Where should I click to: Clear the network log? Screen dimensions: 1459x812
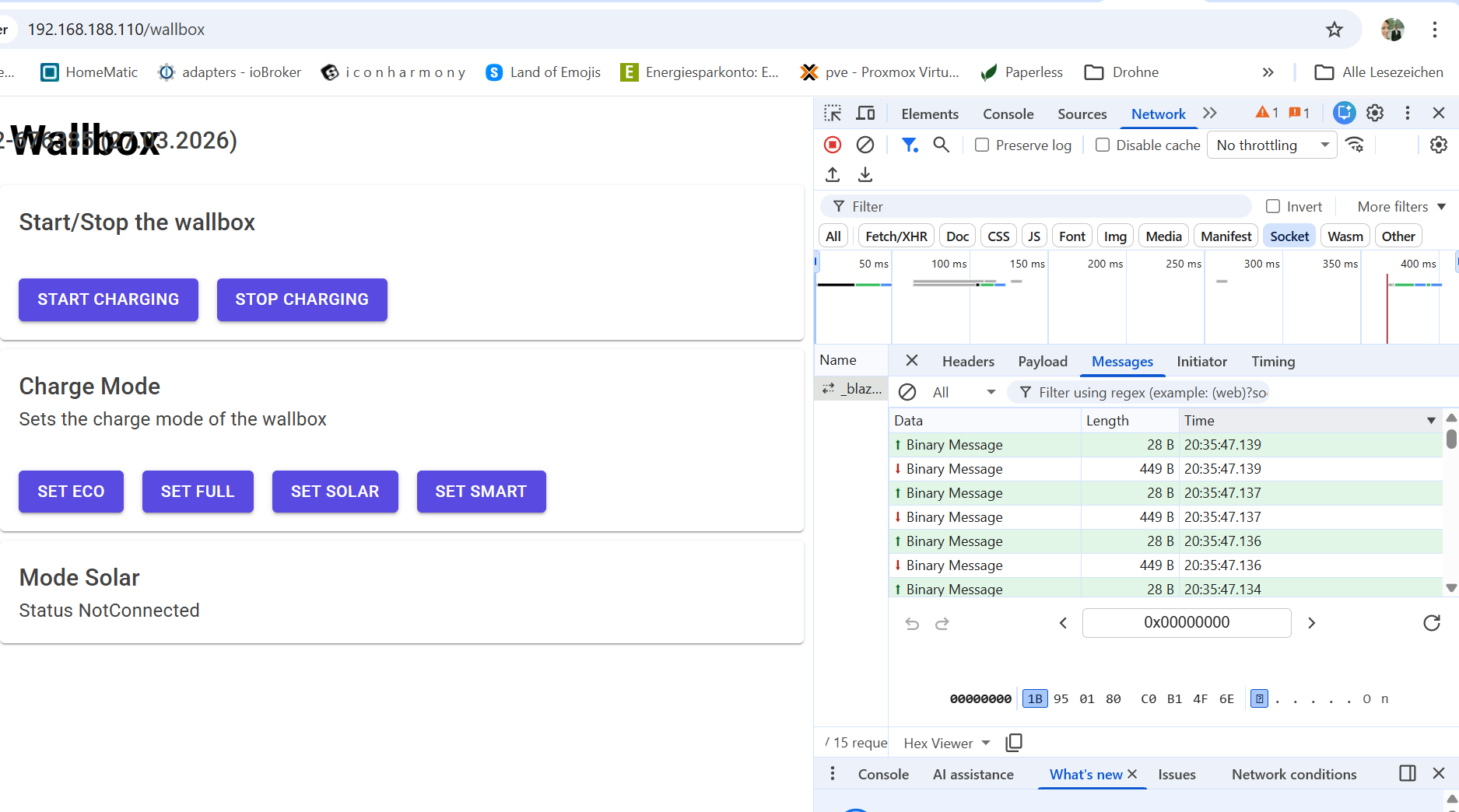click(x=865, y=145)
